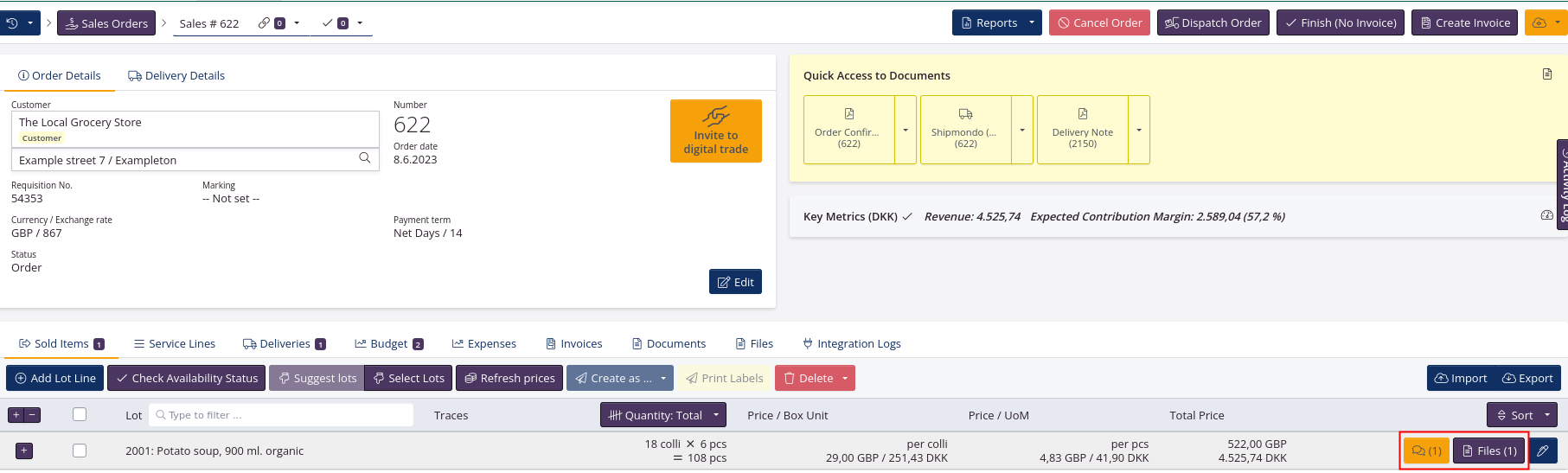Click the Add Lot Line button

click(55, 378)
